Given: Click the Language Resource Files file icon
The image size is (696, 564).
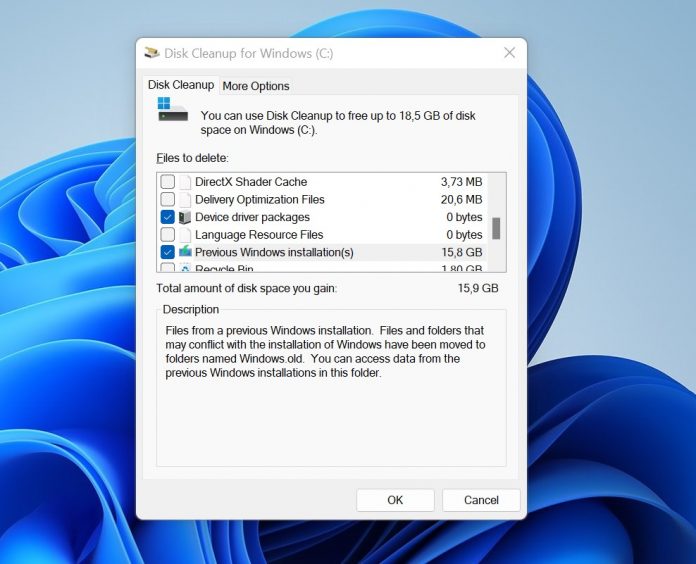Looking at the screenshot, I should (185, 235).
